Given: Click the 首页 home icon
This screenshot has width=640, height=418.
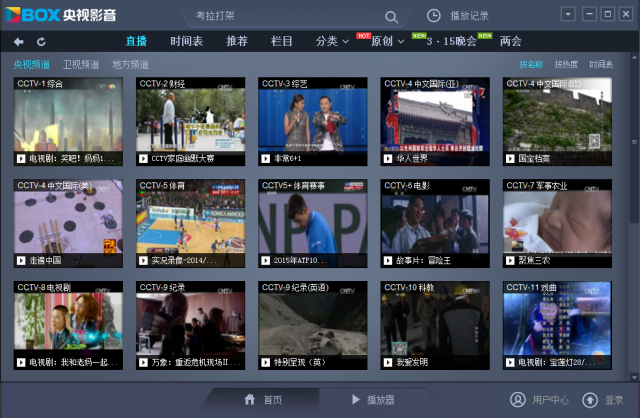Looking at the screenshot, I should click(x=250, y=399).
